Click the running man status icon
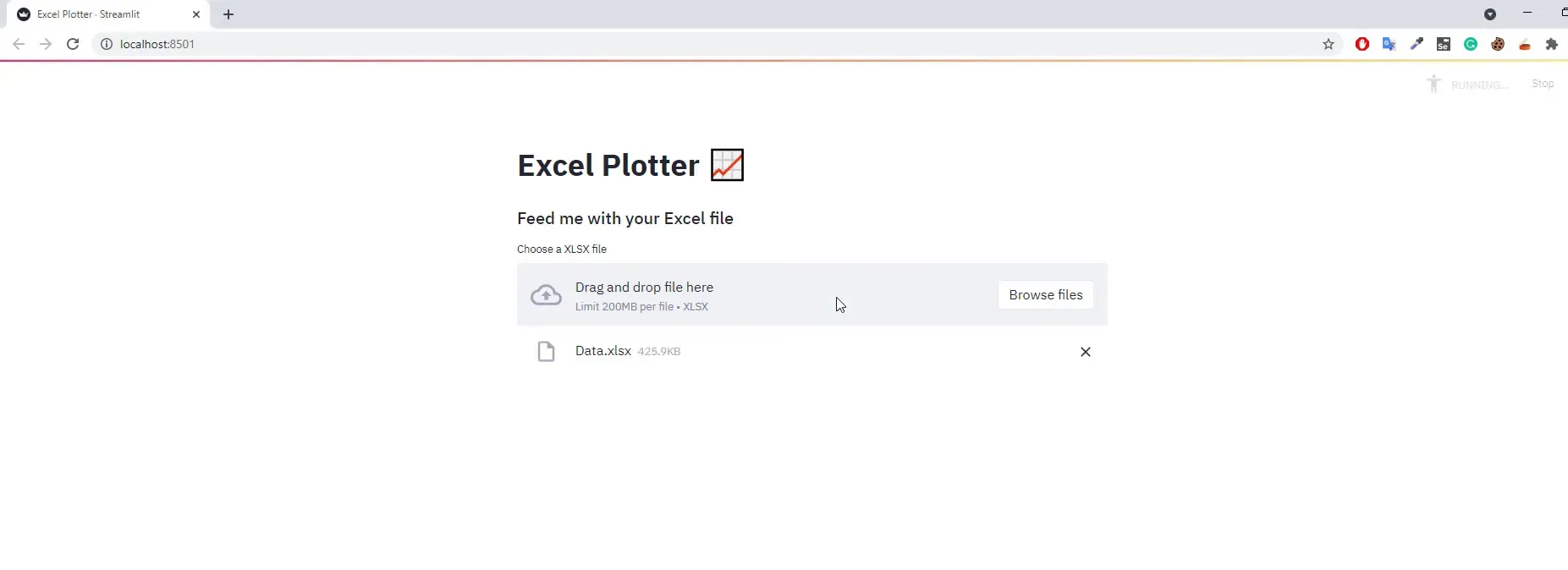 pos(1433,83)
